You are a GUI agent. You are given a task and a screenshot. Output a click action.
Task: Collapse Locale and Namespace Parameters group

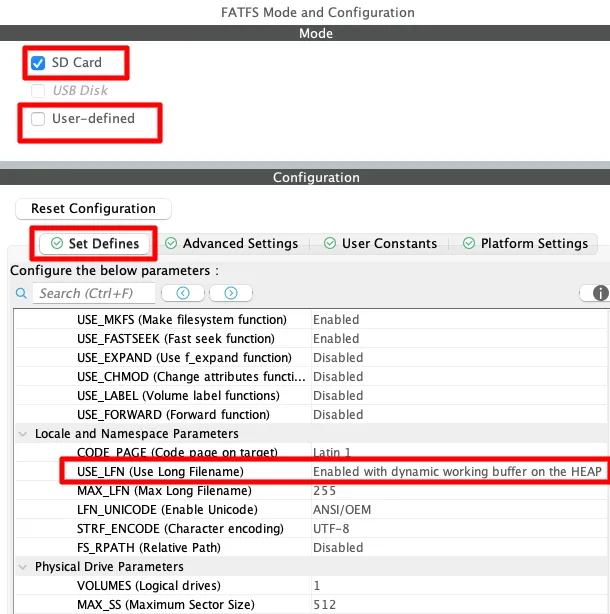[23, 434]
